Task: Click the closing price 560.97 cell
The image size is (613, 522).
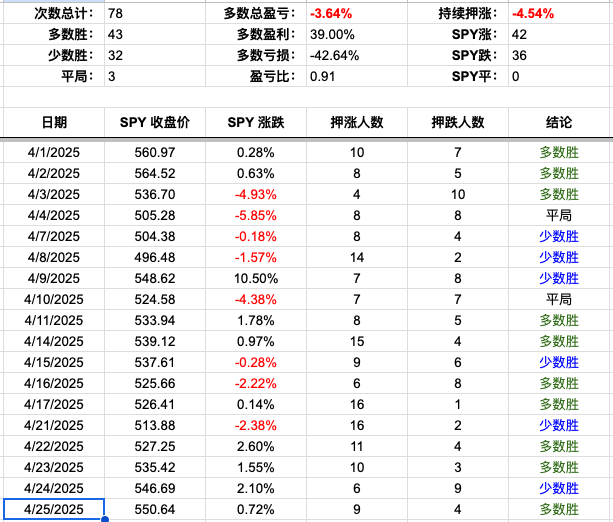Action: pos(155,152)
